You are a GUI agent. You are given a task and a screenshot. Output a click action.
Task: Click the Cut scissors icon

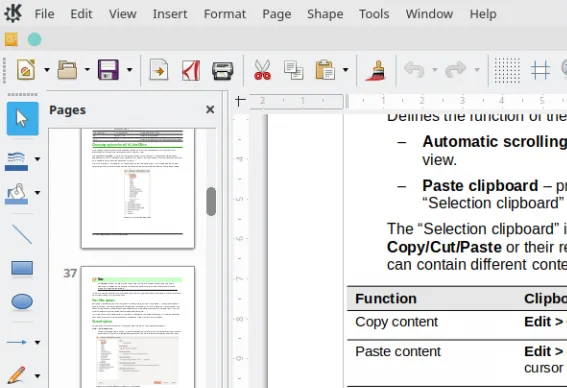(x=263, y=70)
